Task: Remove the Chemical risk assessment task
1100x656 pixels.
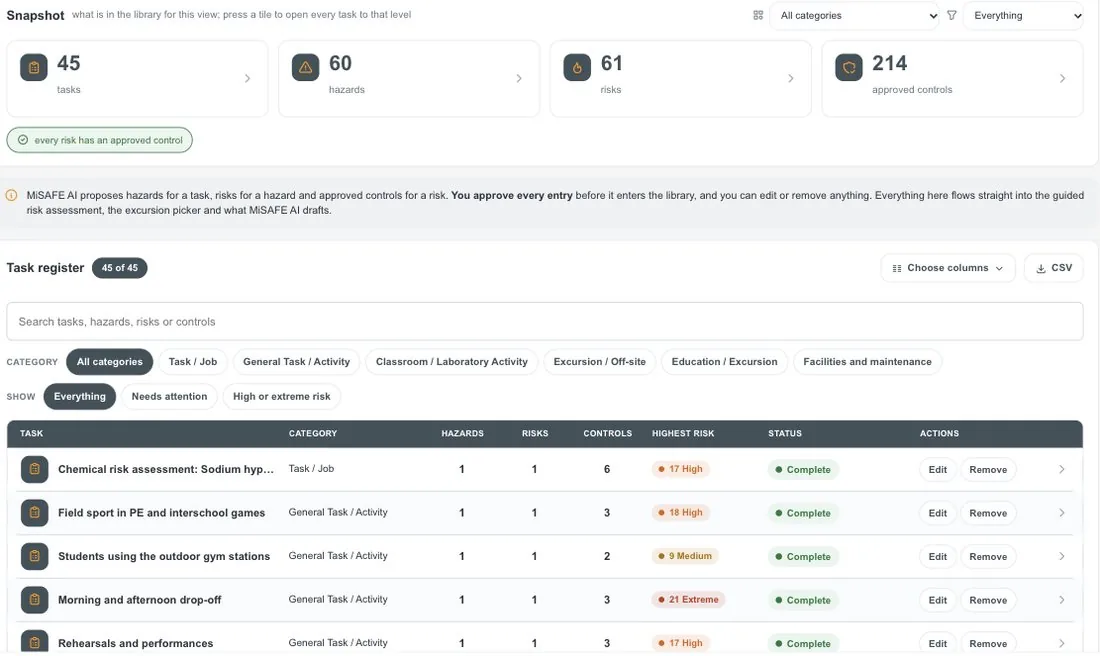Action: (988, 469)
